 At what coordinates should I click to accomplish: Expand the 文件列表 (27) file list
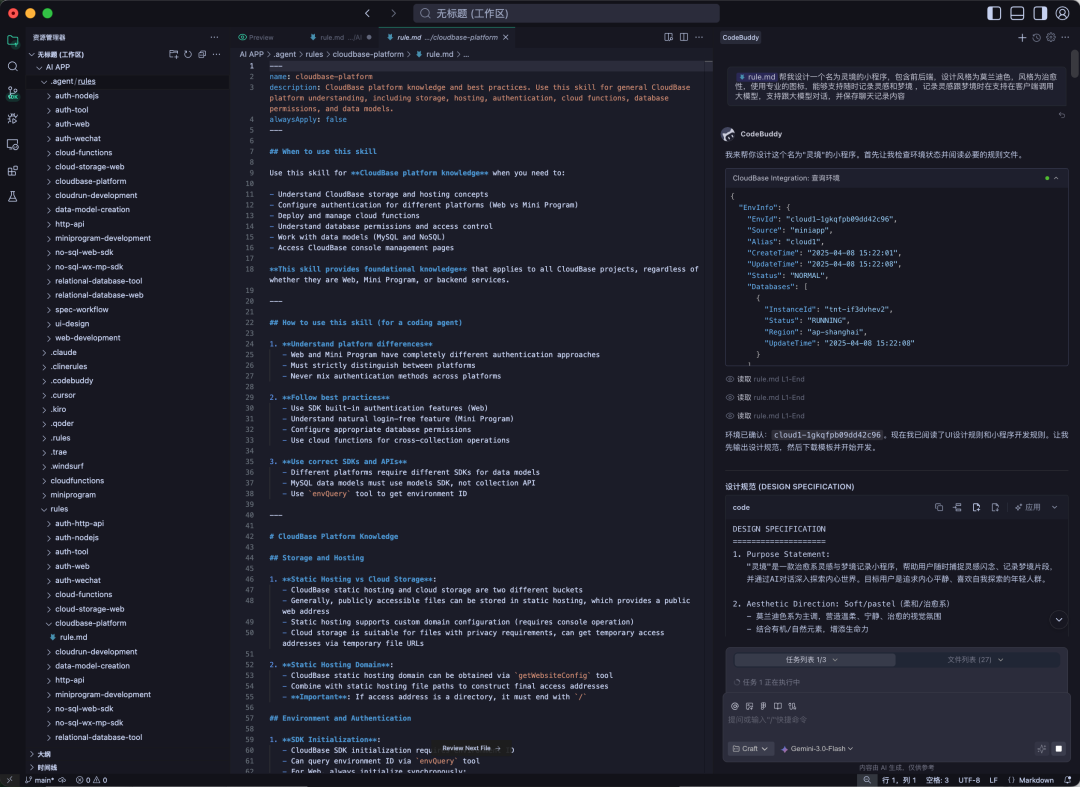click(x=976, y=660)
